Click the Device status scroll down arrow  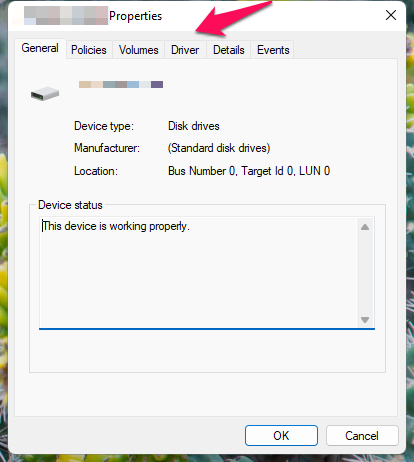point(365,320)
